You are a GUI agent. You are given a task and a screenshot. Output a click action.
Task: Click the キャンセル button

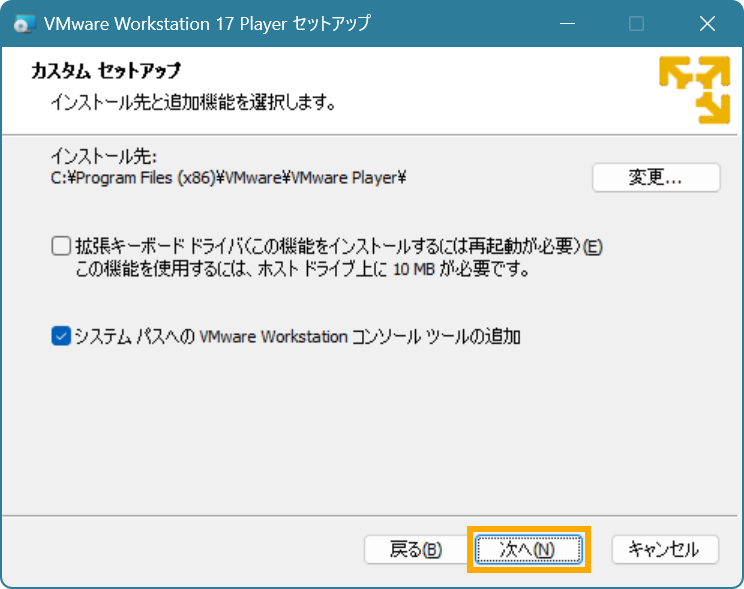[665, 550]
